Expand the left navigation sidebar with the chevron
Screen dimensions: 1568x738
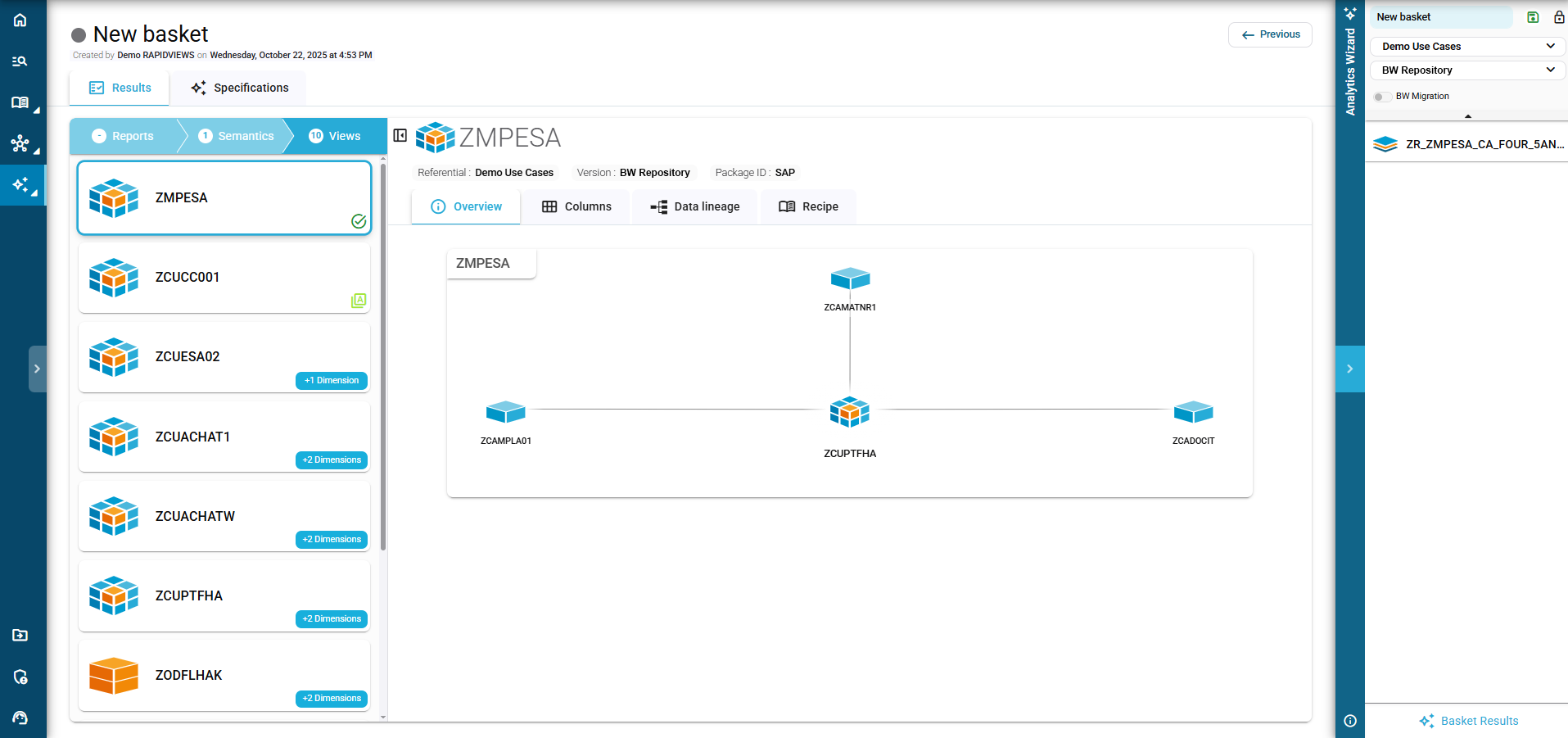point(37,369)
